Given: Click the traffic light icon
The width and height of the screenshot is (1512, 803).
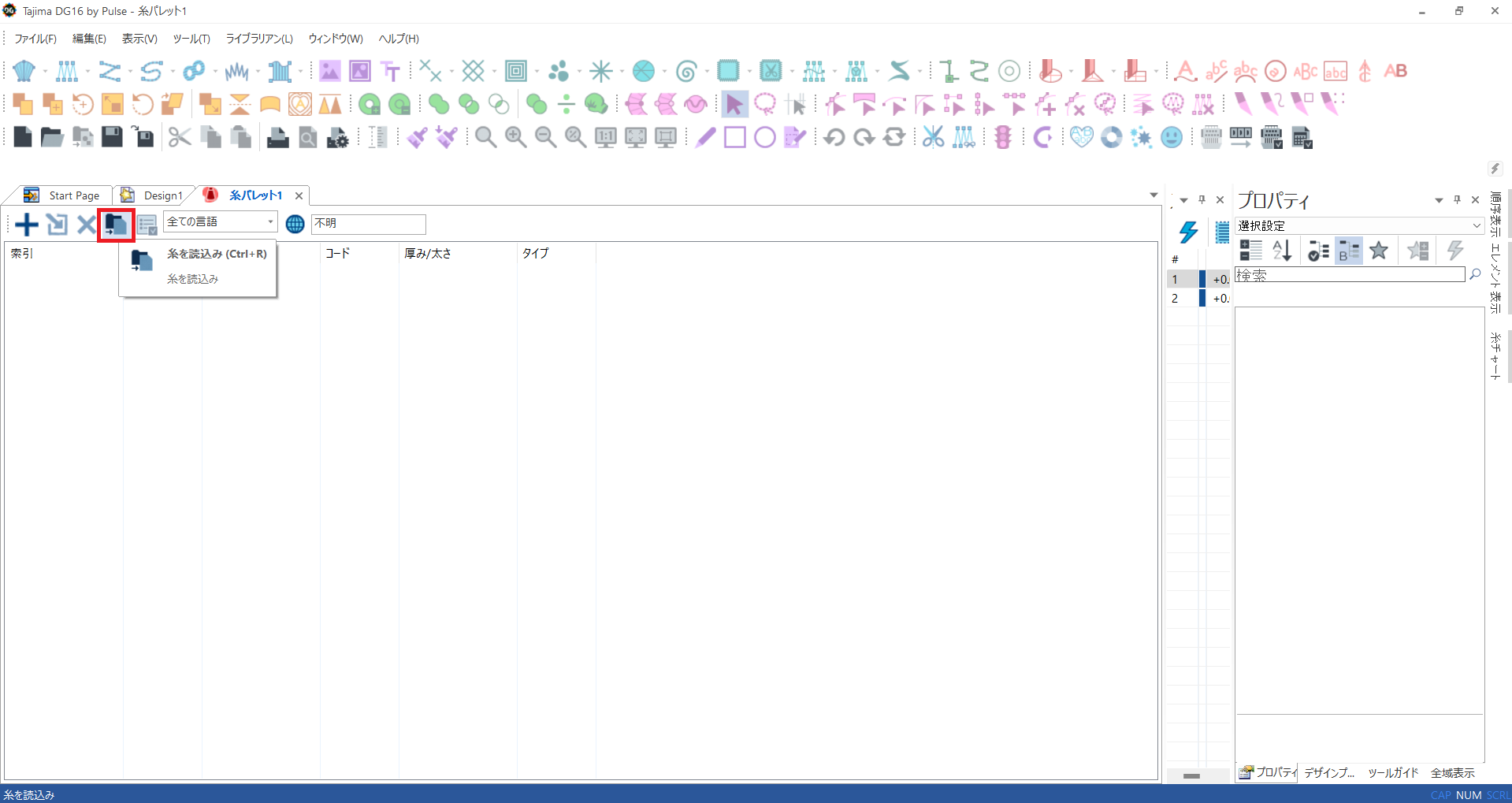Looking at the screenshot, I should (1003, 137).
